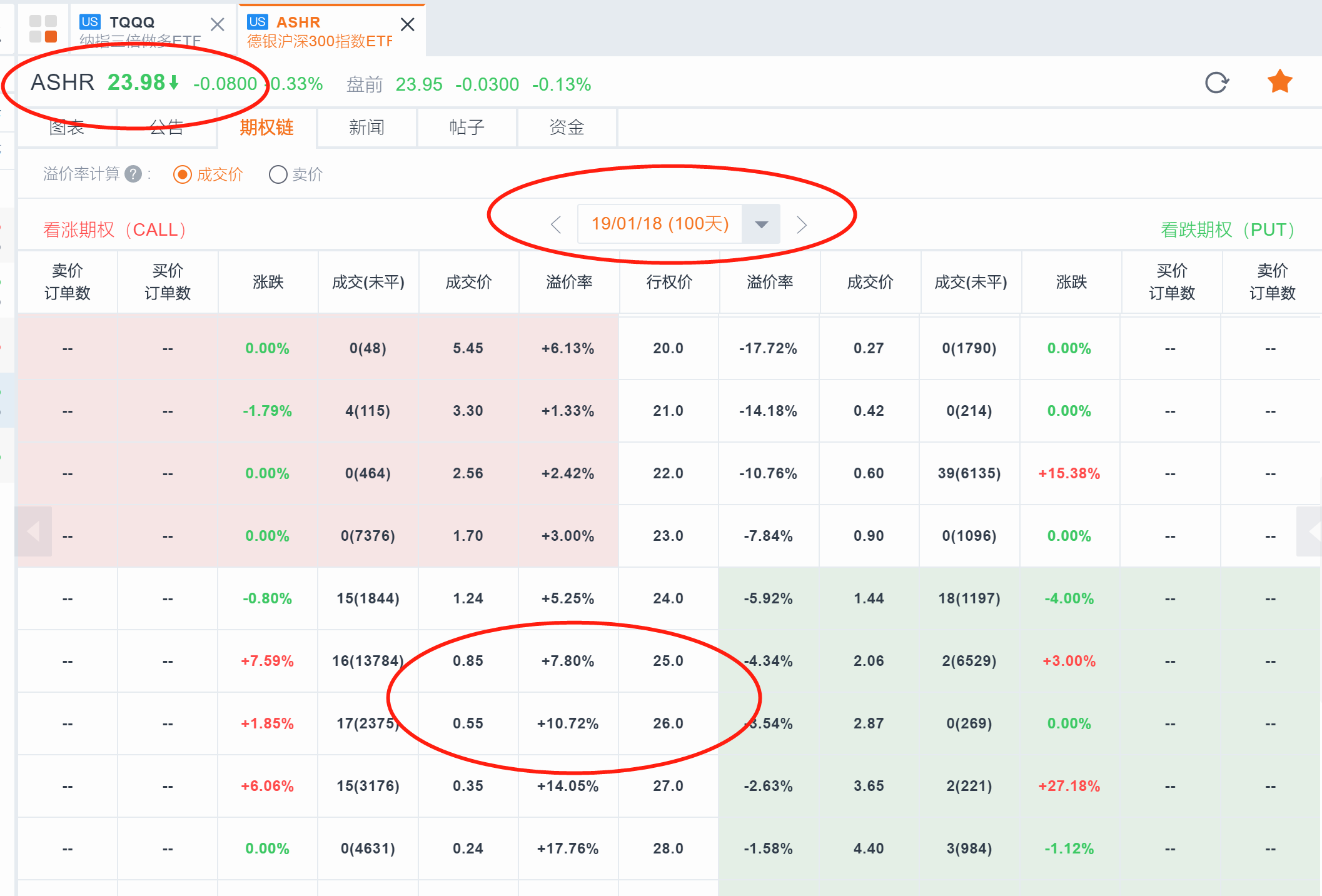Click the call side 涨跌 column header
This screenshot has width=1322, height=896.
268,282
